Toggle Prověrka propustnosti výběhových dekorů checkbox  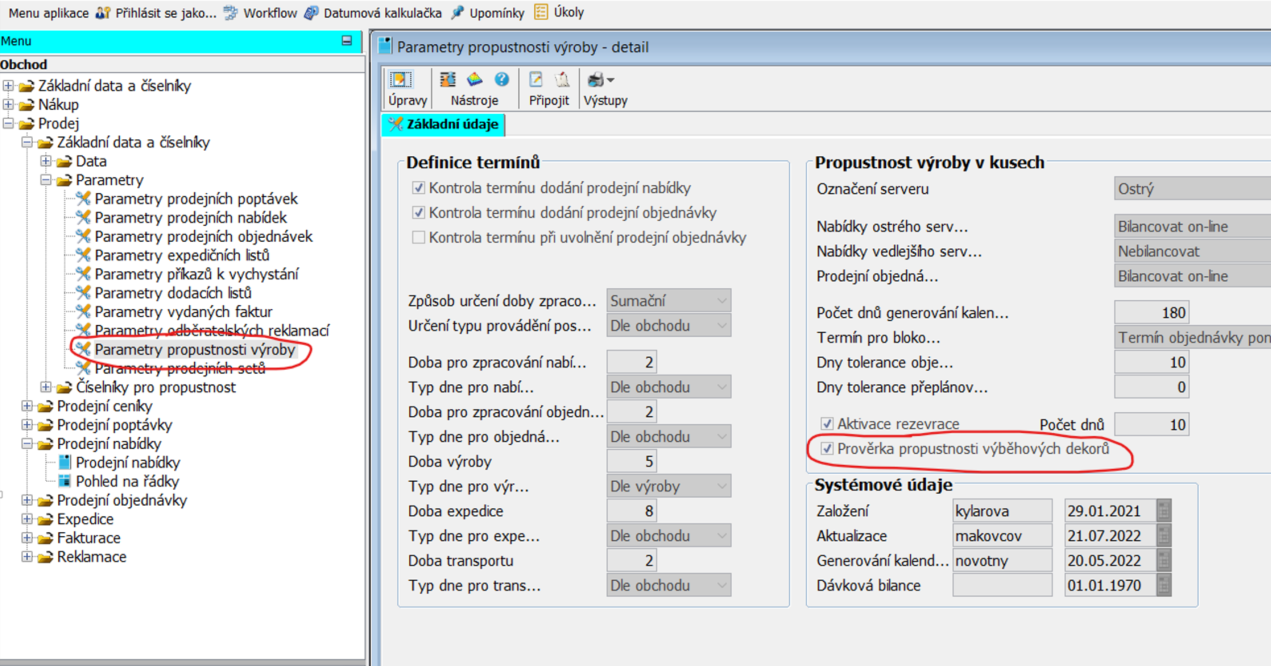[827, 449]
